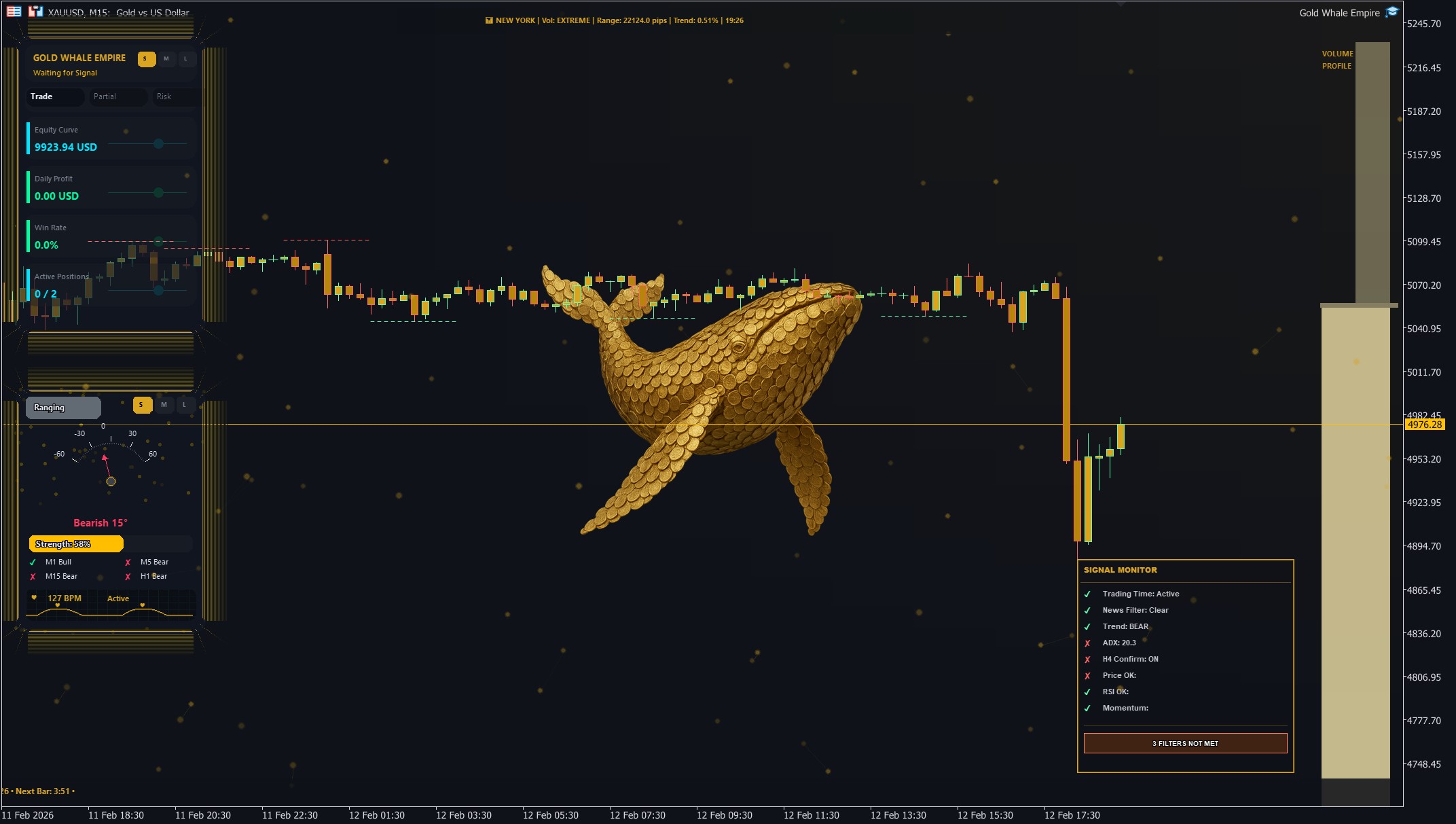Click the Waiting for Signal status text
Screen dimensions: 1456x824
tap(65, 73)
